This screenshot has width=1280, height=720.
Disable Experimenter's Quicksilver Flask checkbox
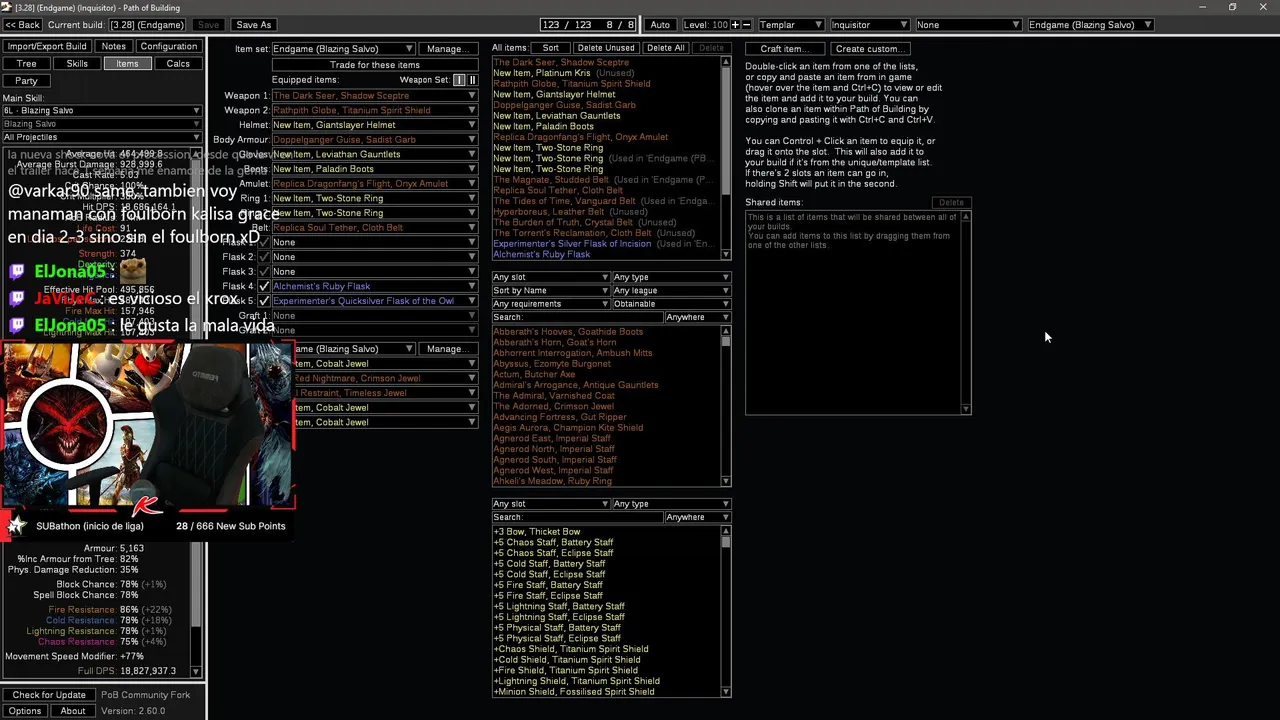pyautogui.click(x=264, y=301)
